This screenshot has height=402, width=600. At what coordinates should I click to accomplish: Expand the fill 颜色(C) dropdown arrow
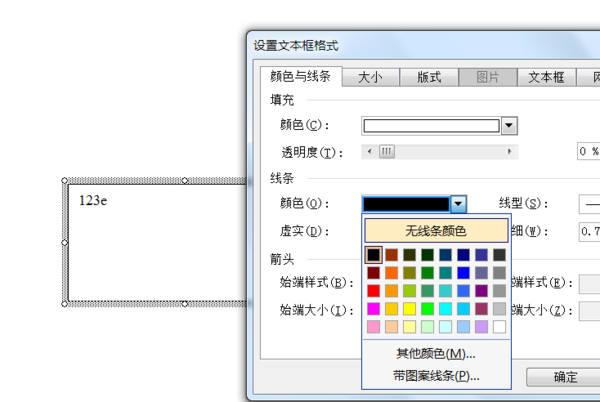tap(509, 125)
